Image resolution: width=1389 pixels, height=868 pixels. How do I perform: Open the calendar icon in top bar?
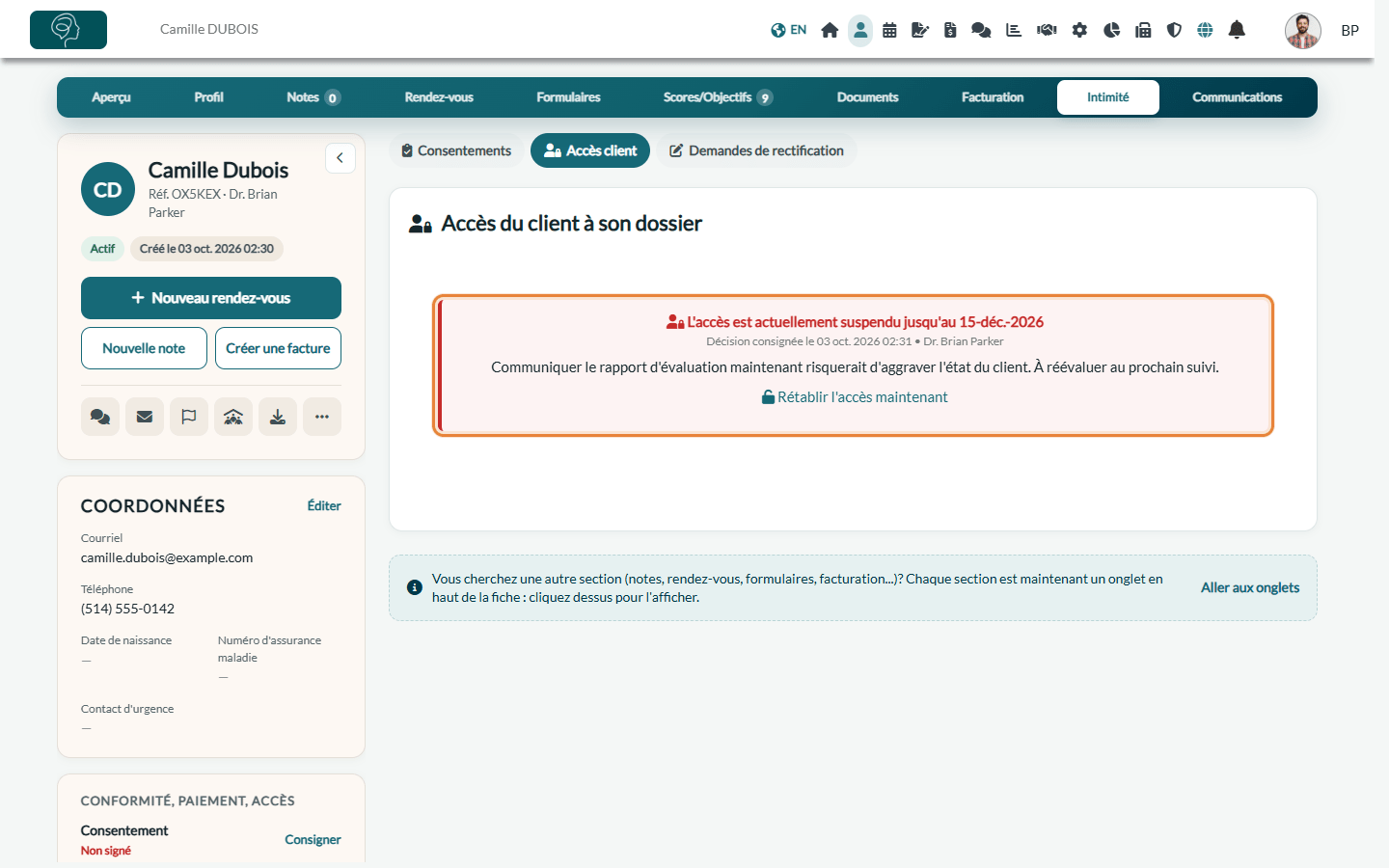(x=889, y=30)
